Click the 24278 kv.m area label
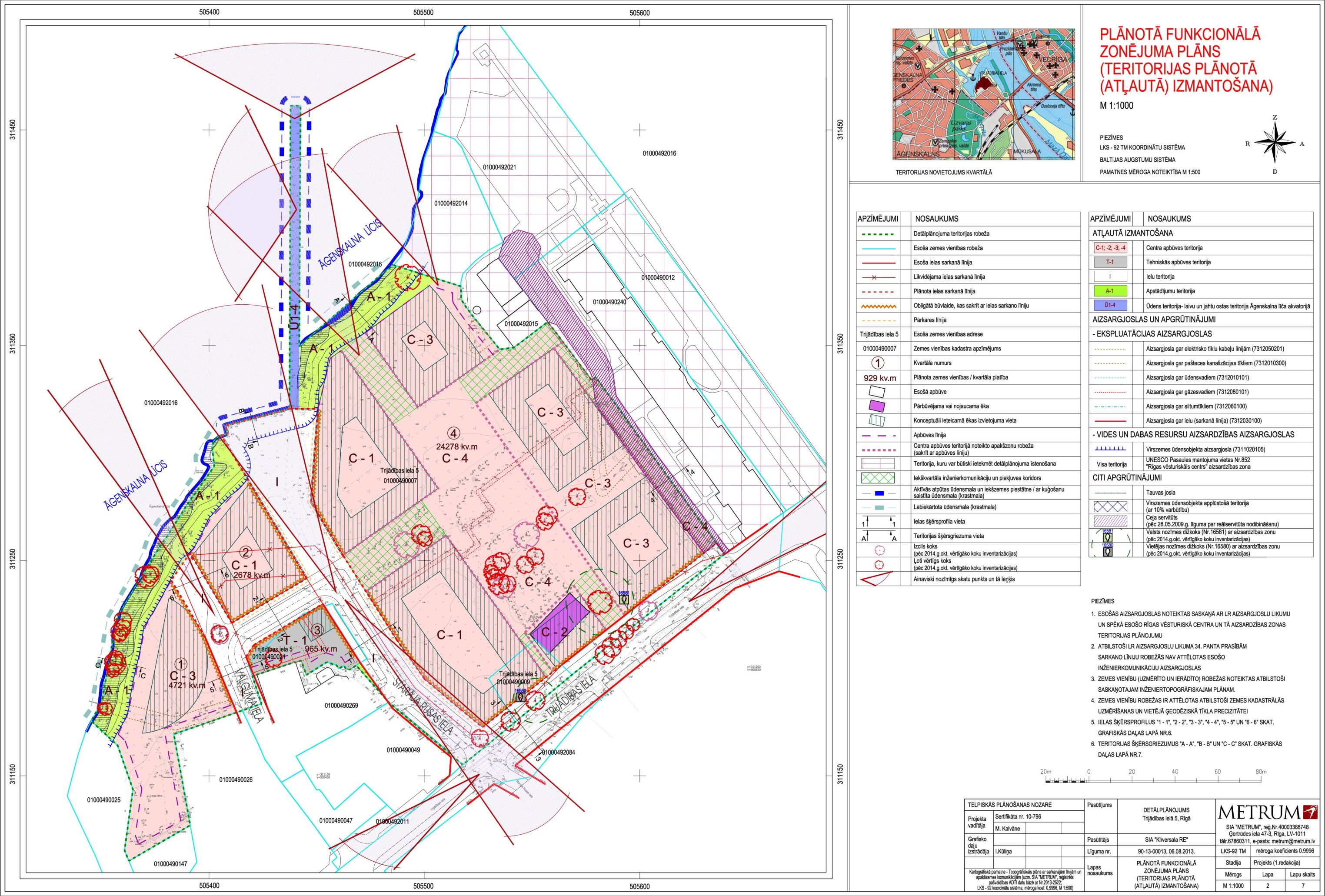The width and height of the screenshot is (1325, 896). [x=457, y=446]
